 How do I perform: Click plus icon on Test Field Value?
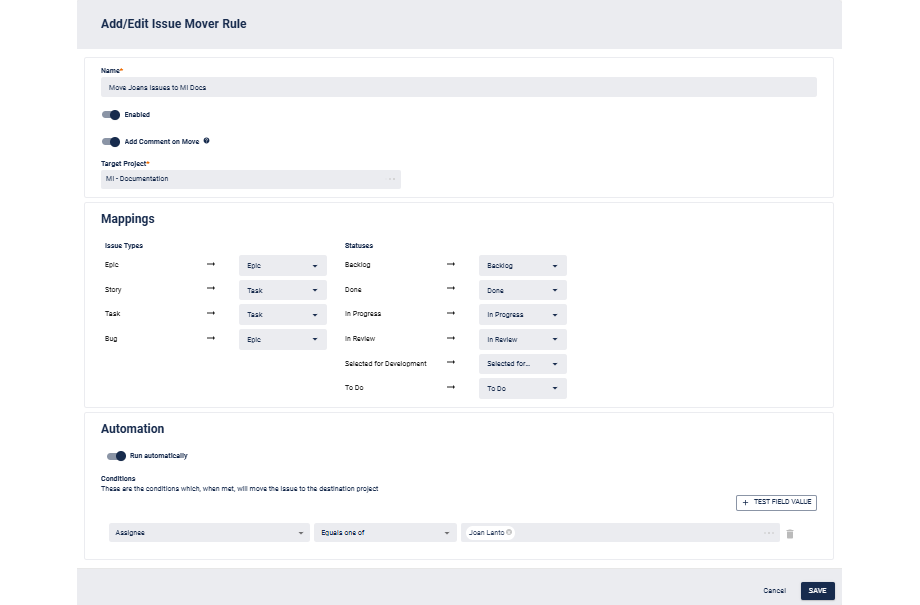(x=745, y=502)
